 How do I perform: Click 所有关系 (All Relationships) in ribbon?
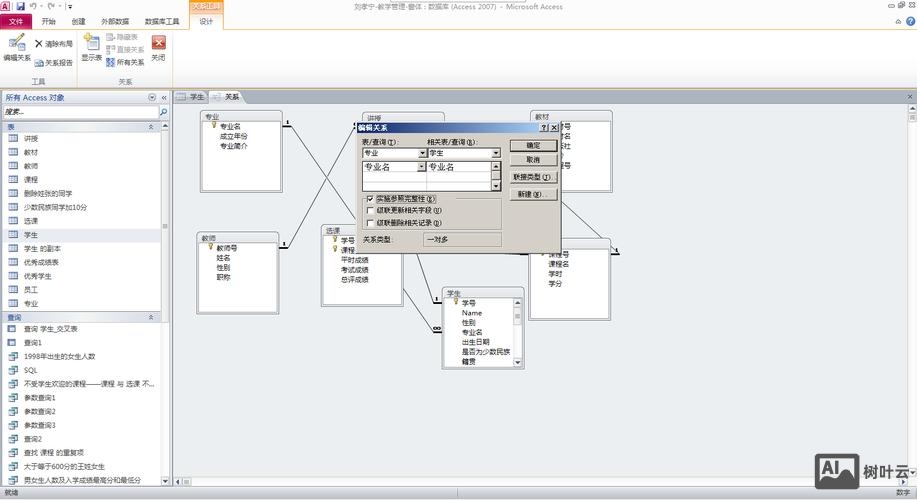[x=124, y=62]
